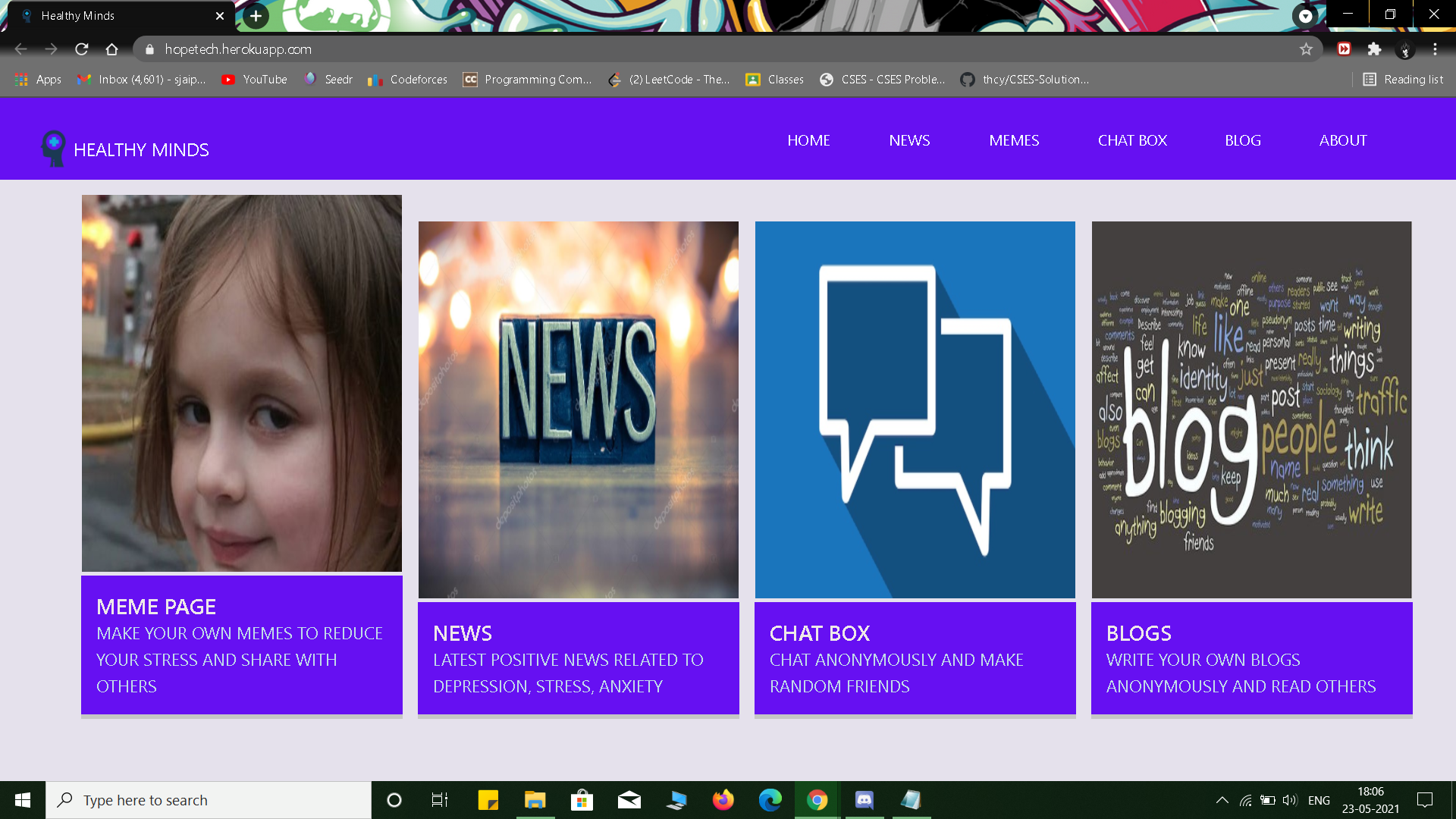Go to the ABOUT page link
Image resolution: width=1456 pixels, height=819 pixels.
[x=1343, y=140]
